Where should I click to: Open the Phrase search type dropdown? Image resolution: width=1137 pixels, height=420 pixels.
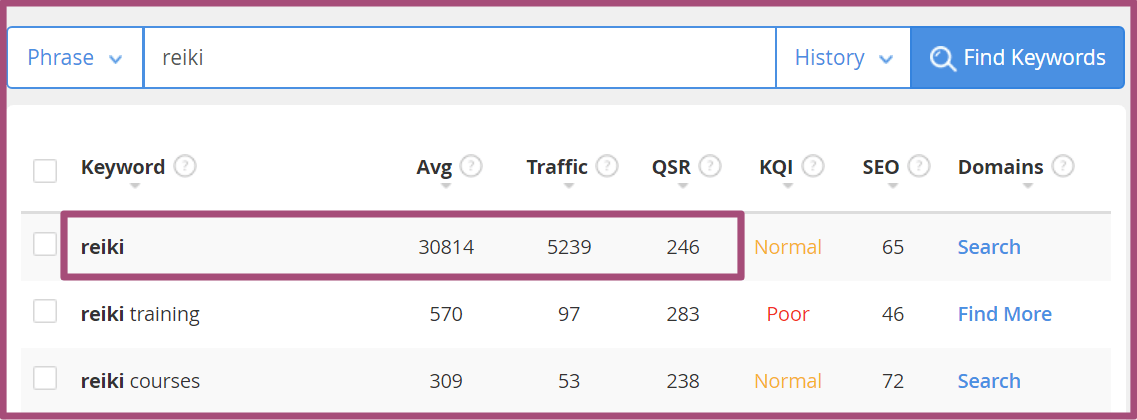pos(75,58)
